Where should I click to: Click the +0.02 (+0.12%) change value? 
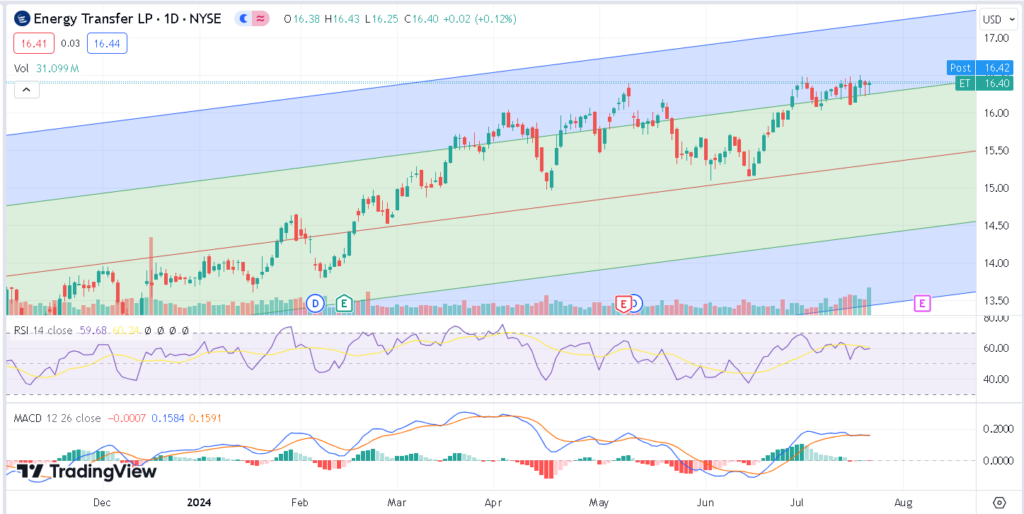pyautogui.click(x=480, y=19)
